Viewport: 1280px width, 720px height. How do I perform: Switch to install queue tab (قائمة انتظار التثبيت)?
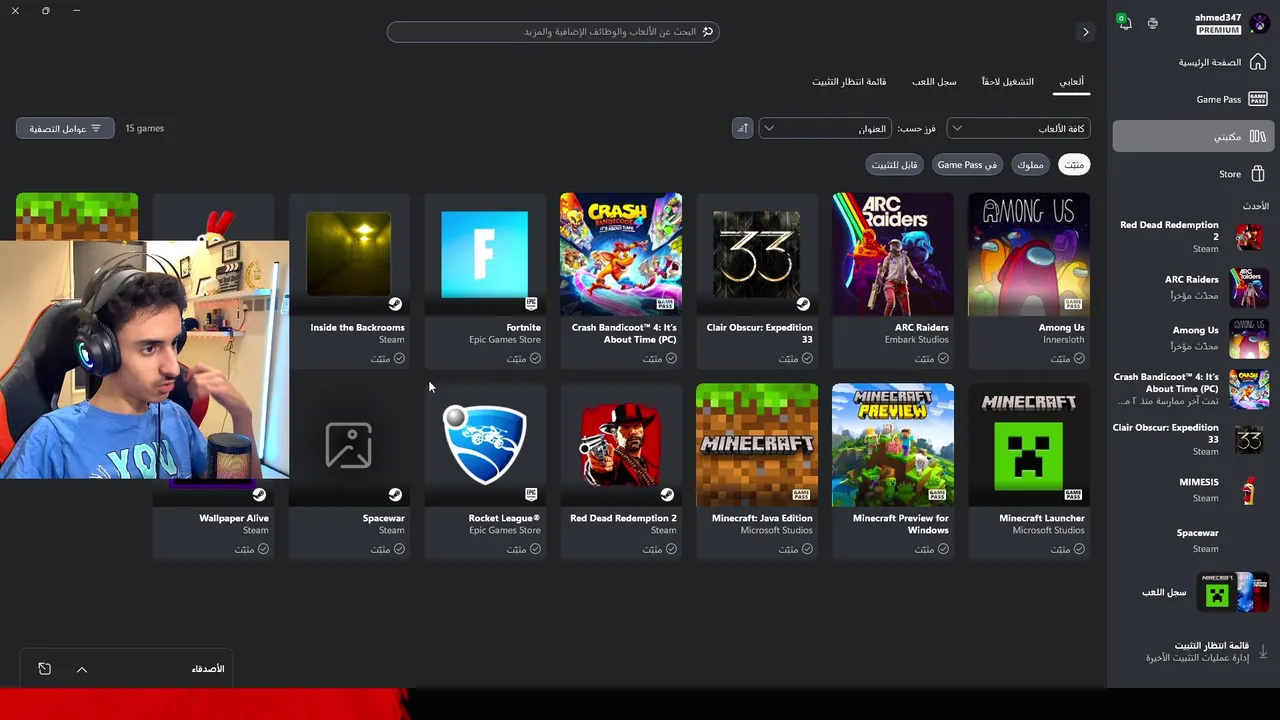pos(849,81)
